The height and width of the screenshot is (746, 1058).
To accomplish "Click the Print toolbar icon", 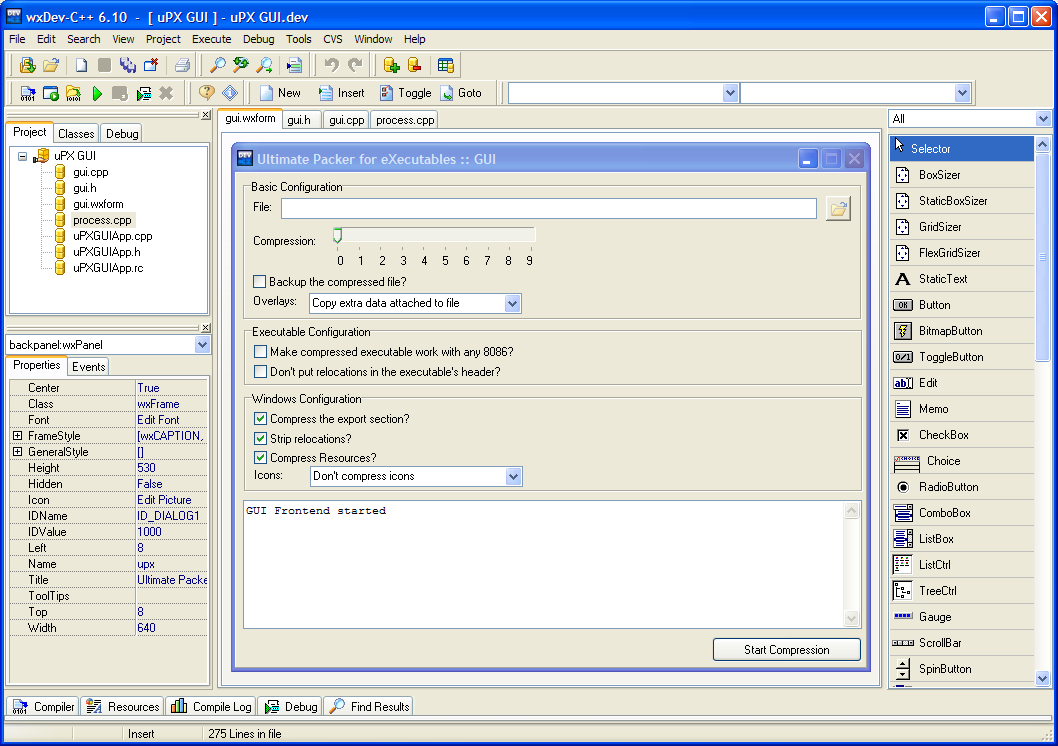I will coord(182,65).
